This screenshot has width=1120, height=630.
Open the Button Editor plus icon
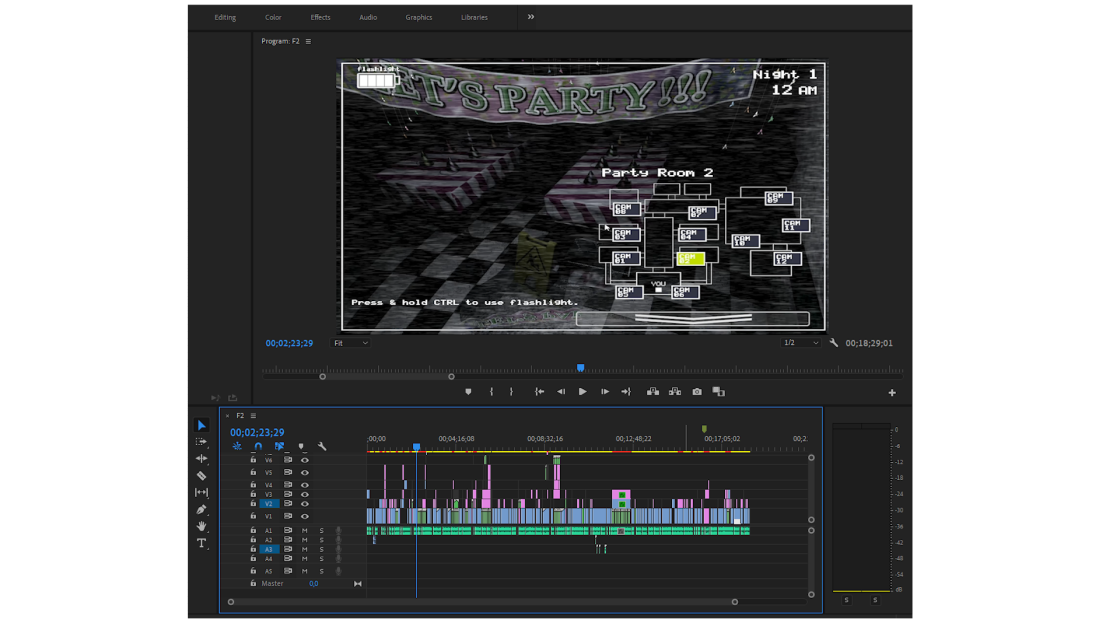coord(892,393)
